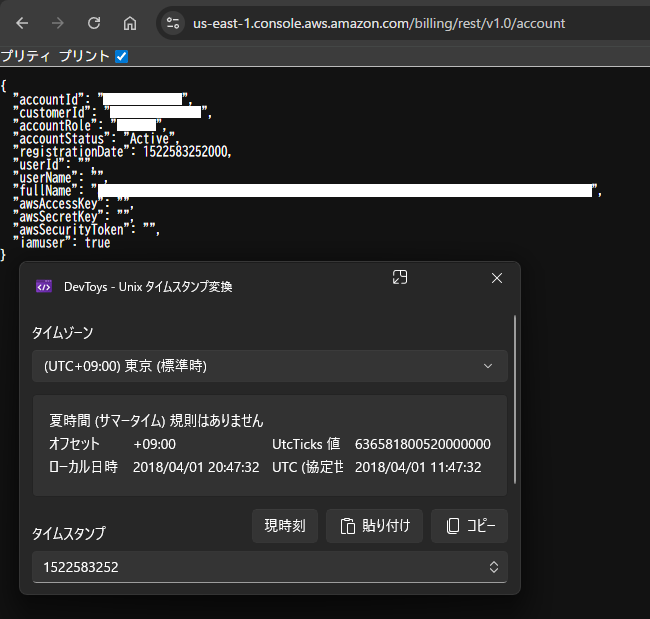Click the DevToys - Unix タイムスタンプ変換 title
Viewport: 650px width, 619px height.
(x=148, y=286)
